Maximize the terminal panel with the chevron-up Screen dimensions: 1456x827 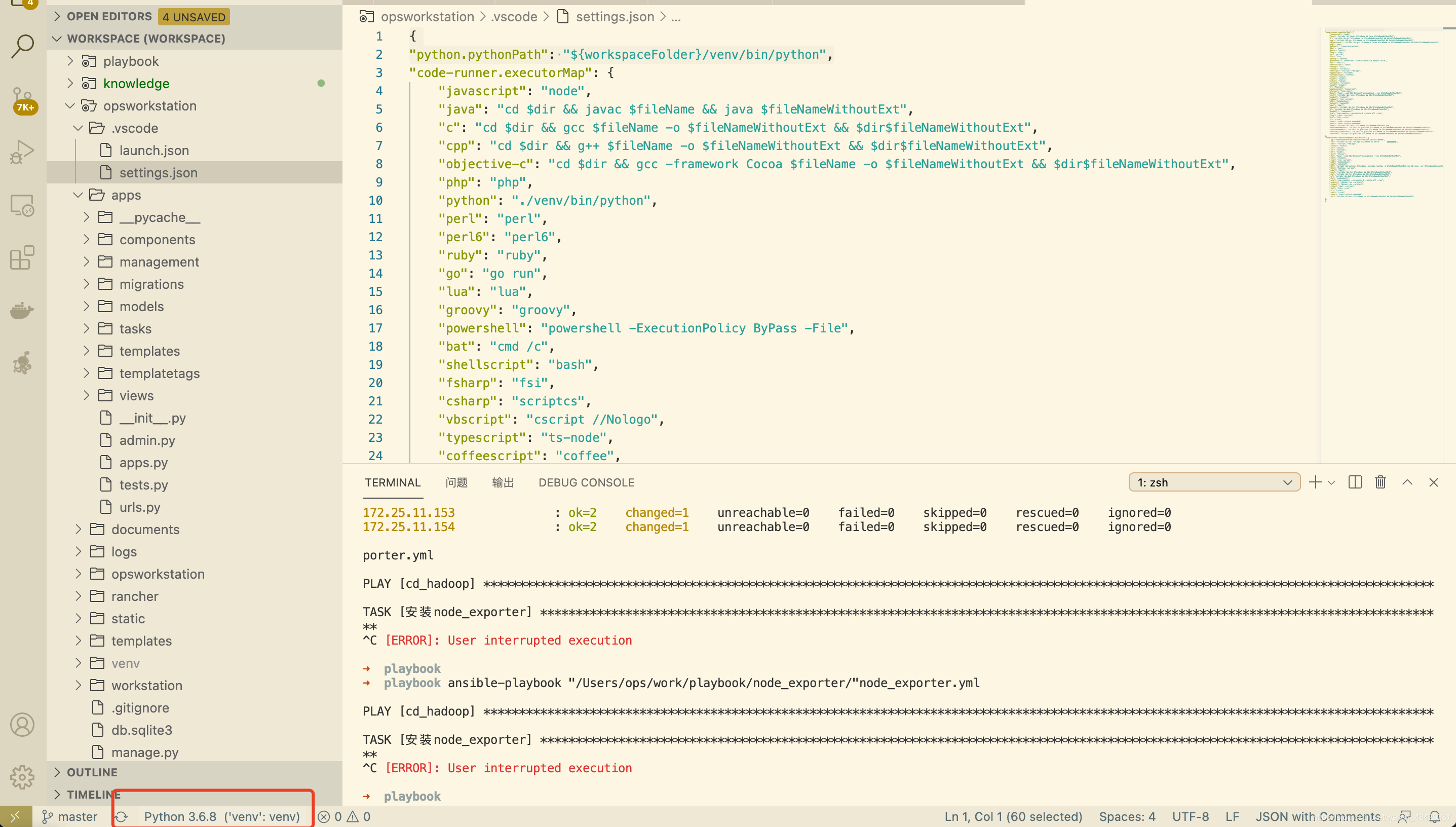(1406, 482)
